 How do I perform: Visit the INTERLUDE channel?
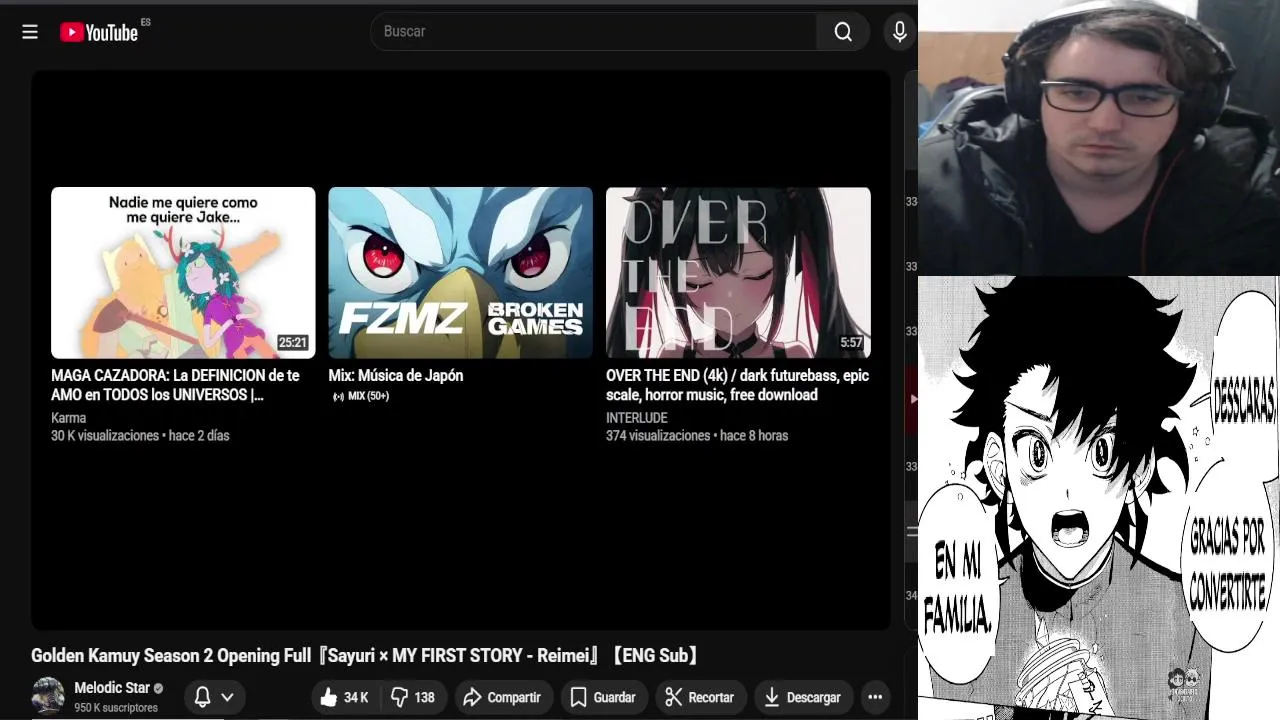(636, 418)
